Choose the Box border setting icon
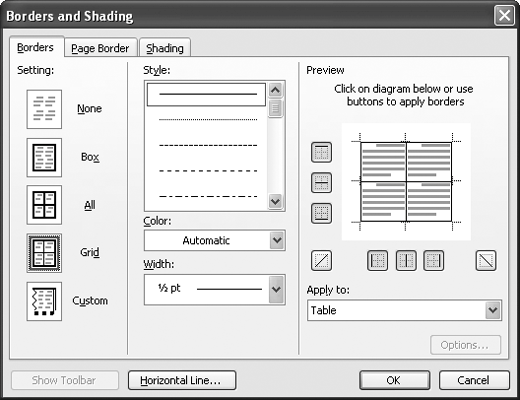The height and width of the screenshot is (400, 520). [44, 157]
